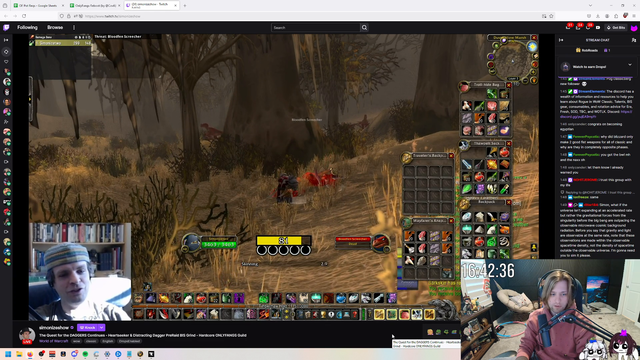This screenshot has height=360, width=640.
Task: Open the discord link in chat
Action: 596,114
